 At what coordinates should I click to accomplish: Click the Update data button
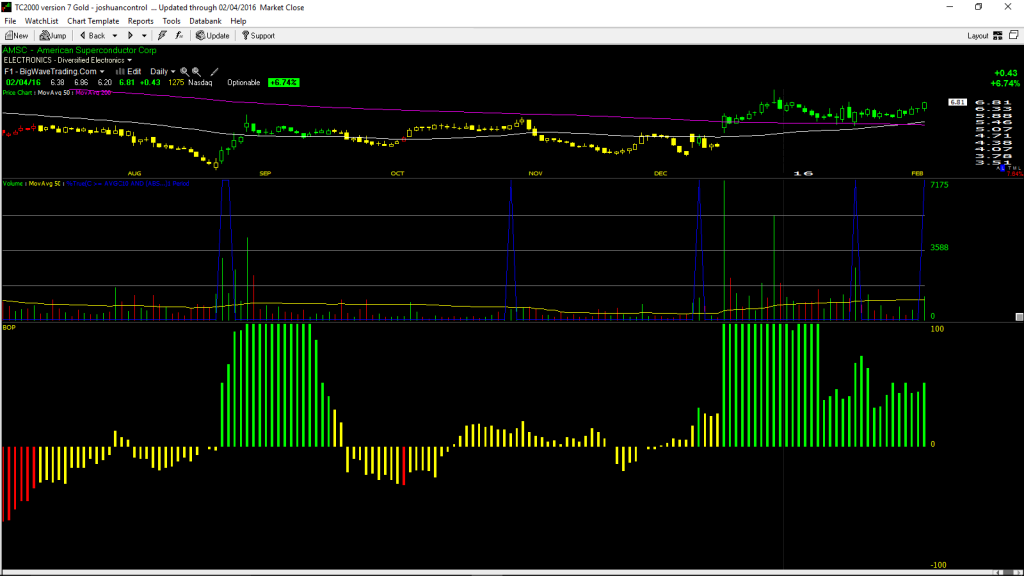tap(213, 36)
